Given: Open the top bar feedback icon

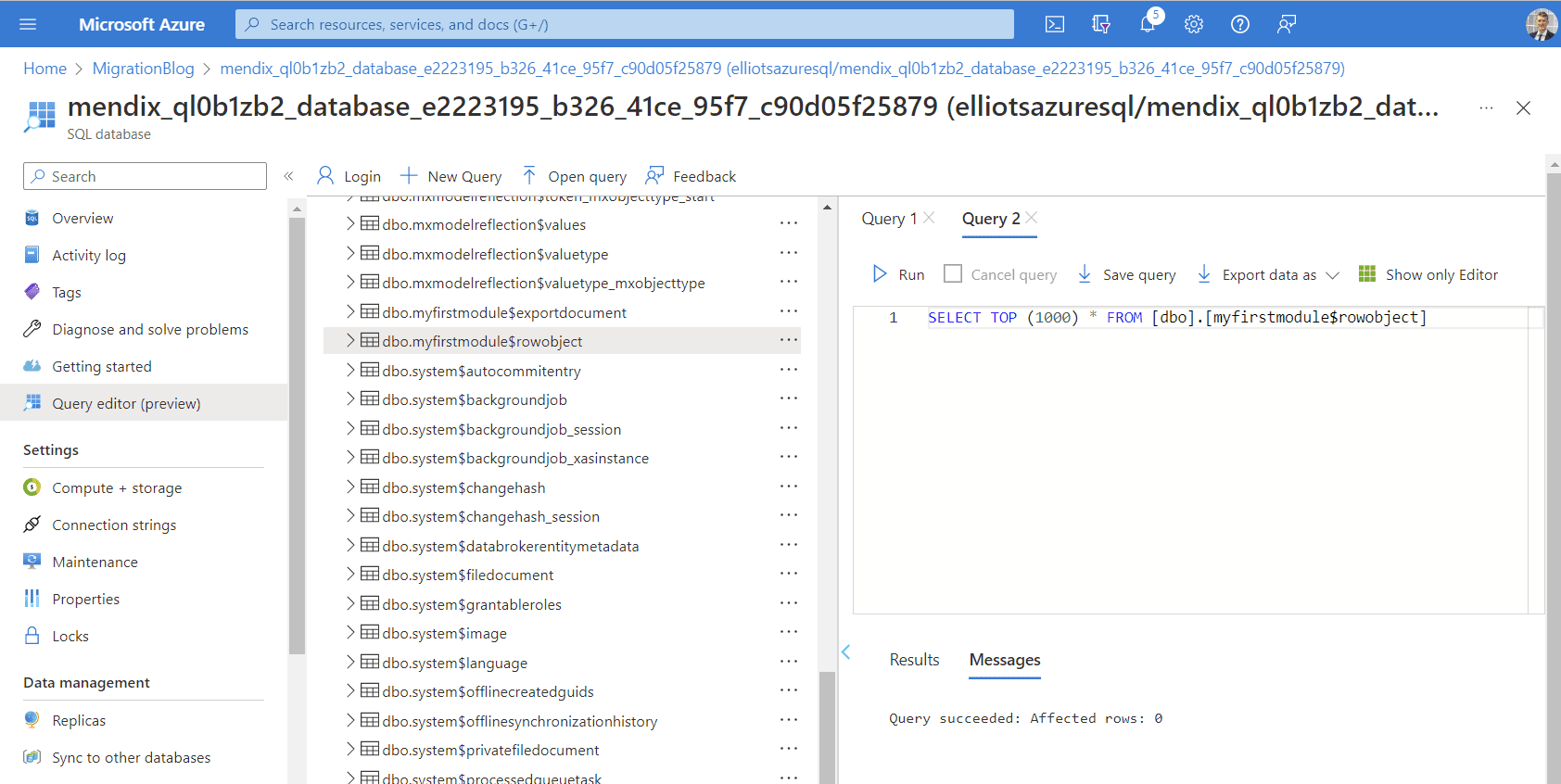Looking at the screenshot, I should coord(1287,24).
